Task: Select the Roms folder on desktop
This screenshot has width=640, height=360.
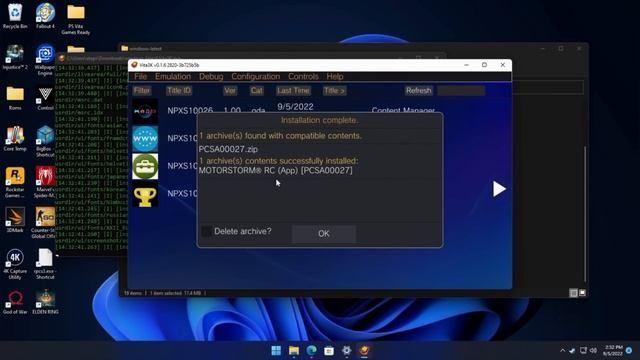Action: pyautogui.click(x=15, y=98)
